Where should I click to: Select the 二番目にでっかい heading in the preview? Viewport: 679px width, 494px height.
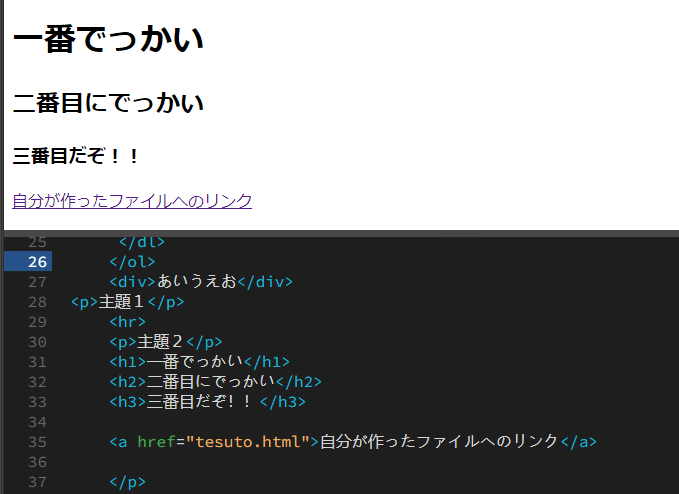point(108,103)
